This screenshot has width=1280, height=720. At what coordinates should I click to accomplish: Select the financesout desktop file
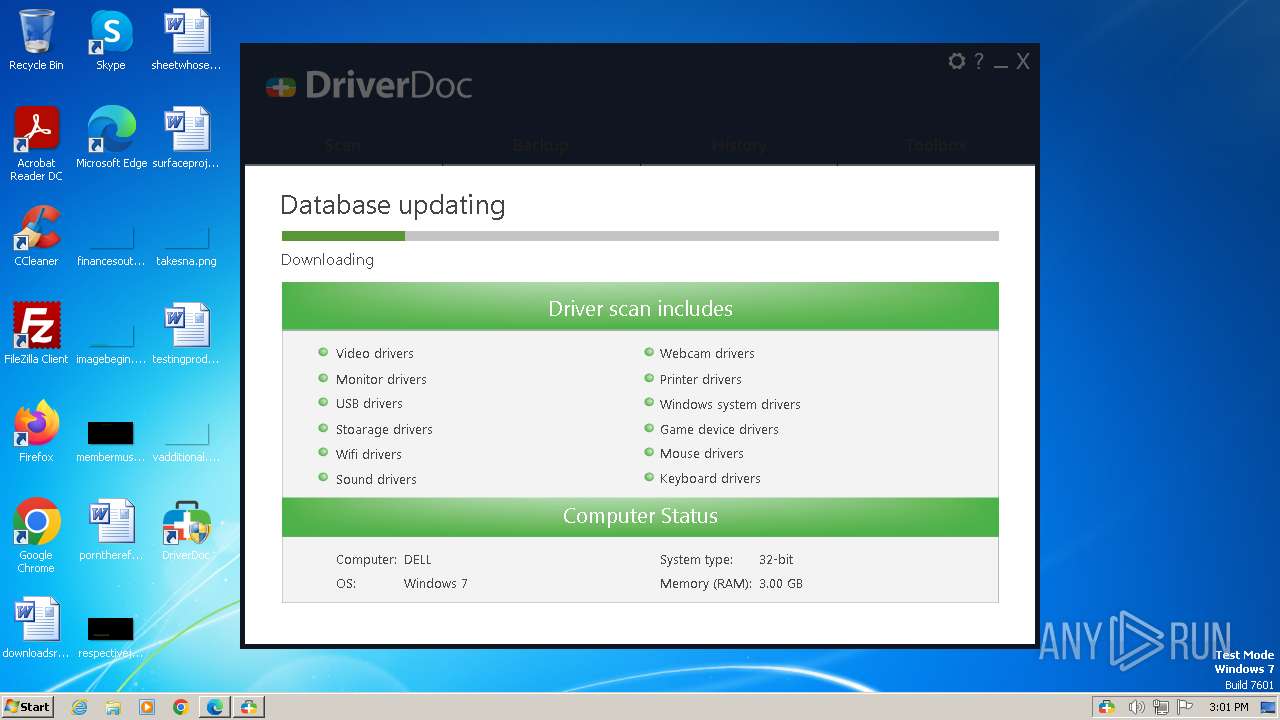(111, 245)
